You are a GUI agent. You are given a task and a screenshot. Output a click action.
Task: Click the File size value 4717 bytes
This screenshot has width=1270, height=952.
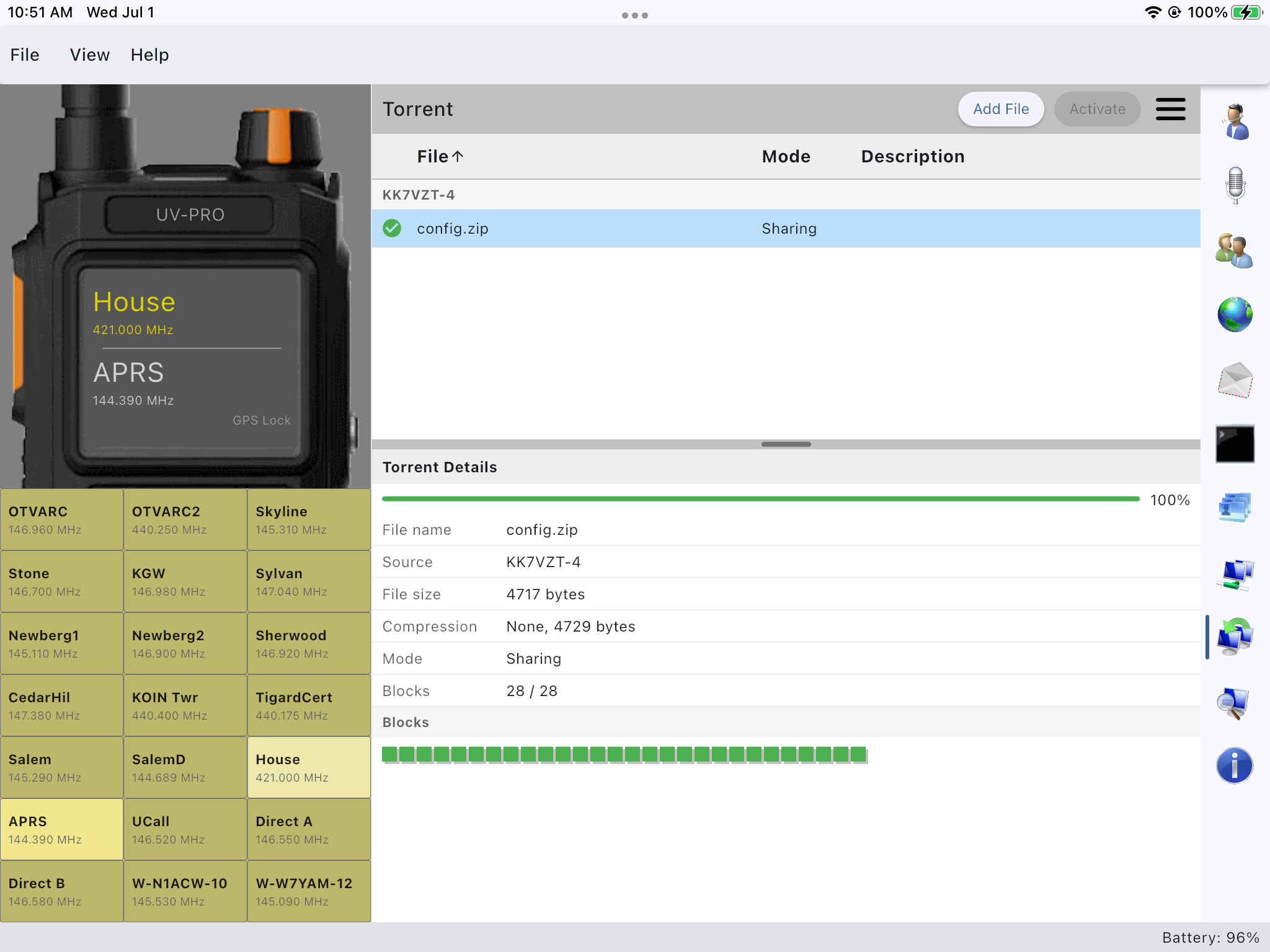545,594
